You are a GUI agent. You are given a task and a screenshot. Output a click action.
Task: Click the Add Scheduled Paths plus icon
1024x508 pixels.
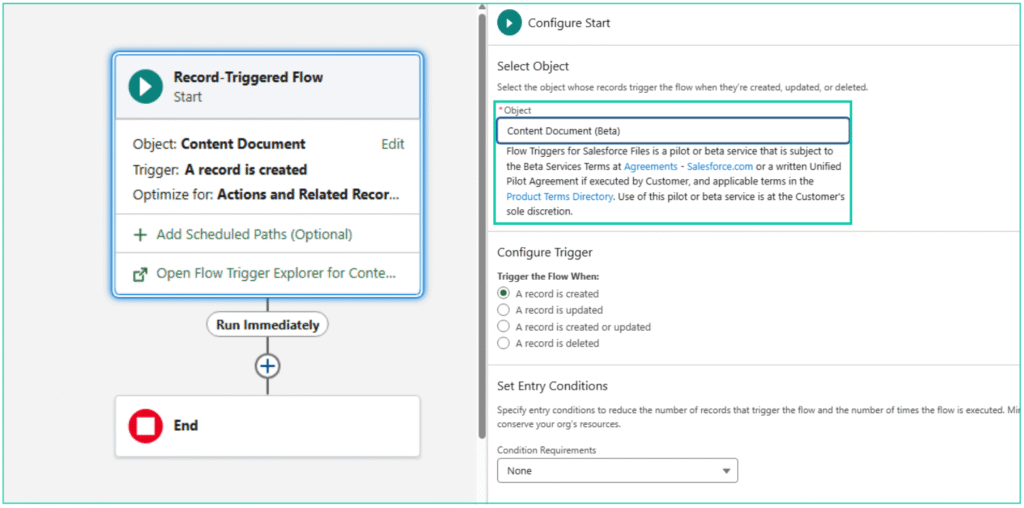(x=140, y=235)
